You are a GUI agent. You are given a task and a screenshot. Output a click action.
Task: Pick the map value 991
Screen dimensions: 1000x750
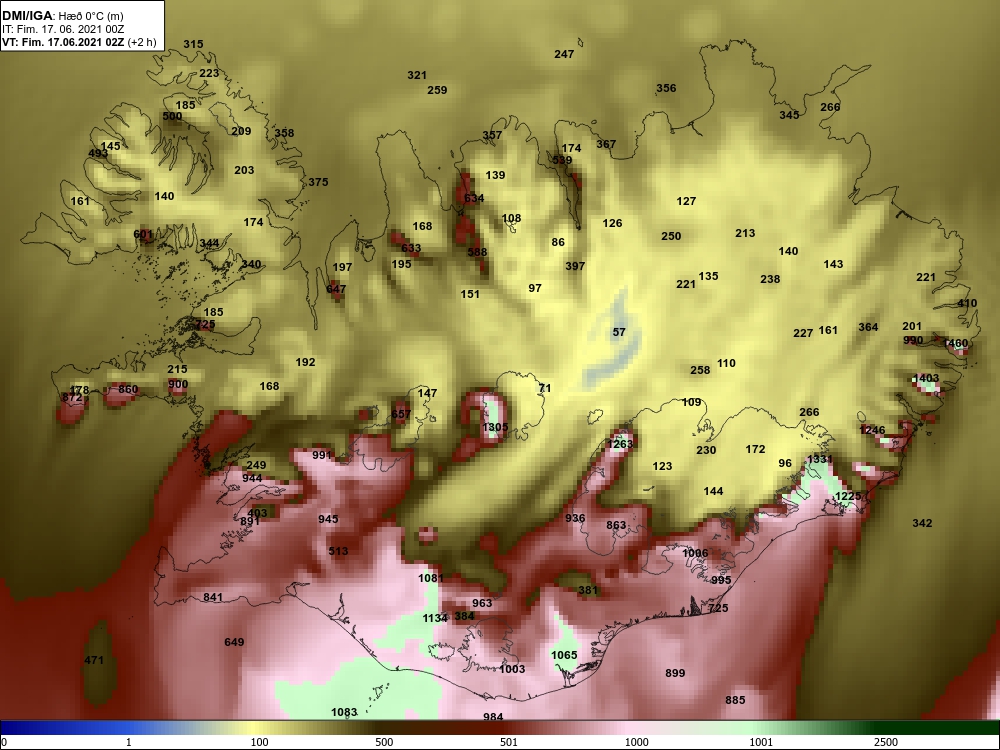(322, 455)
